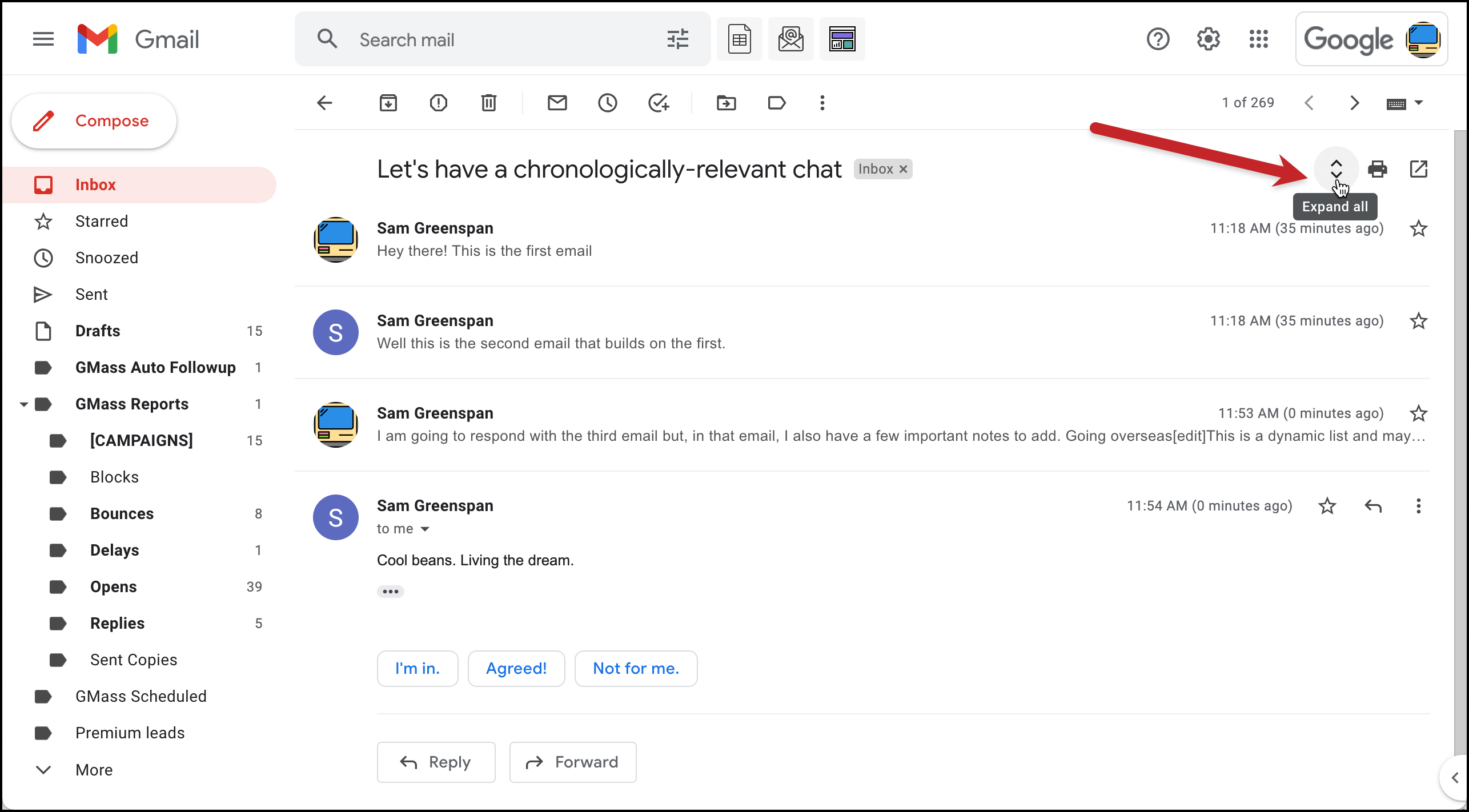Click the move to folder icon

point(727,103)
